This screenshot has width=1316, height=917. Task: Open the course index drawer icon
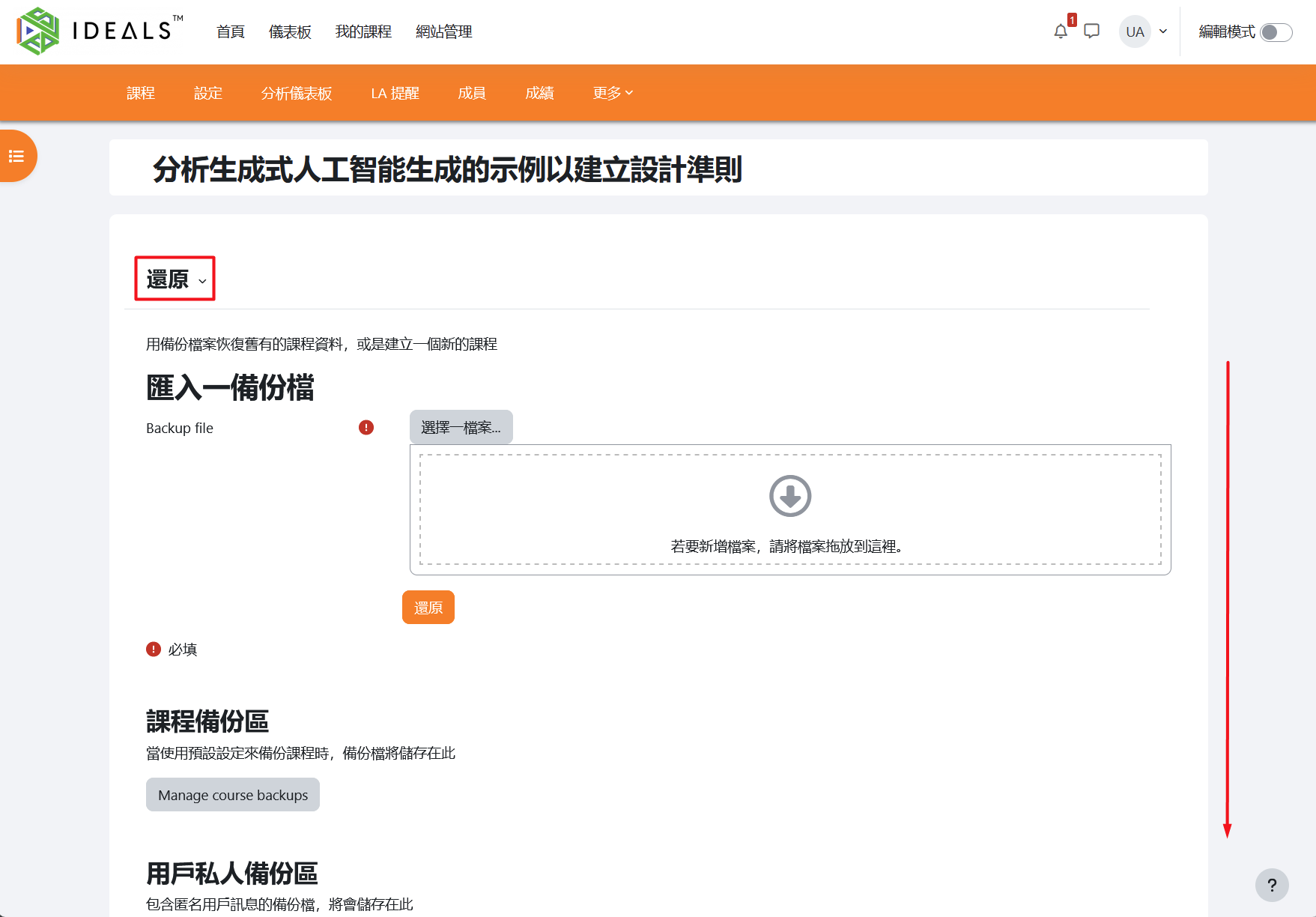tap(16, 156)
